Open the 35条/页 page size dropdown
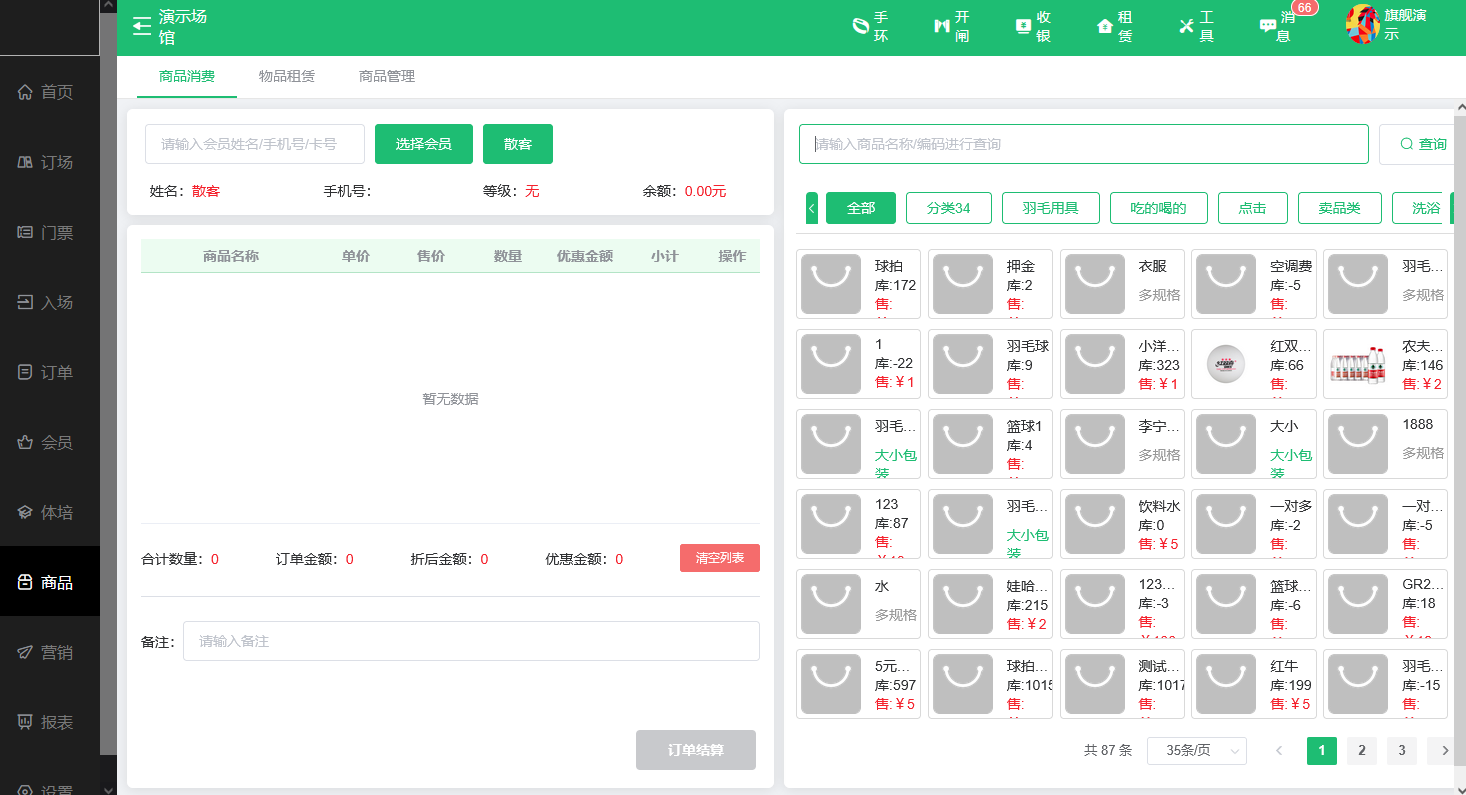The height and width of the screenshot is (795, 1466). coord(1196,751)
